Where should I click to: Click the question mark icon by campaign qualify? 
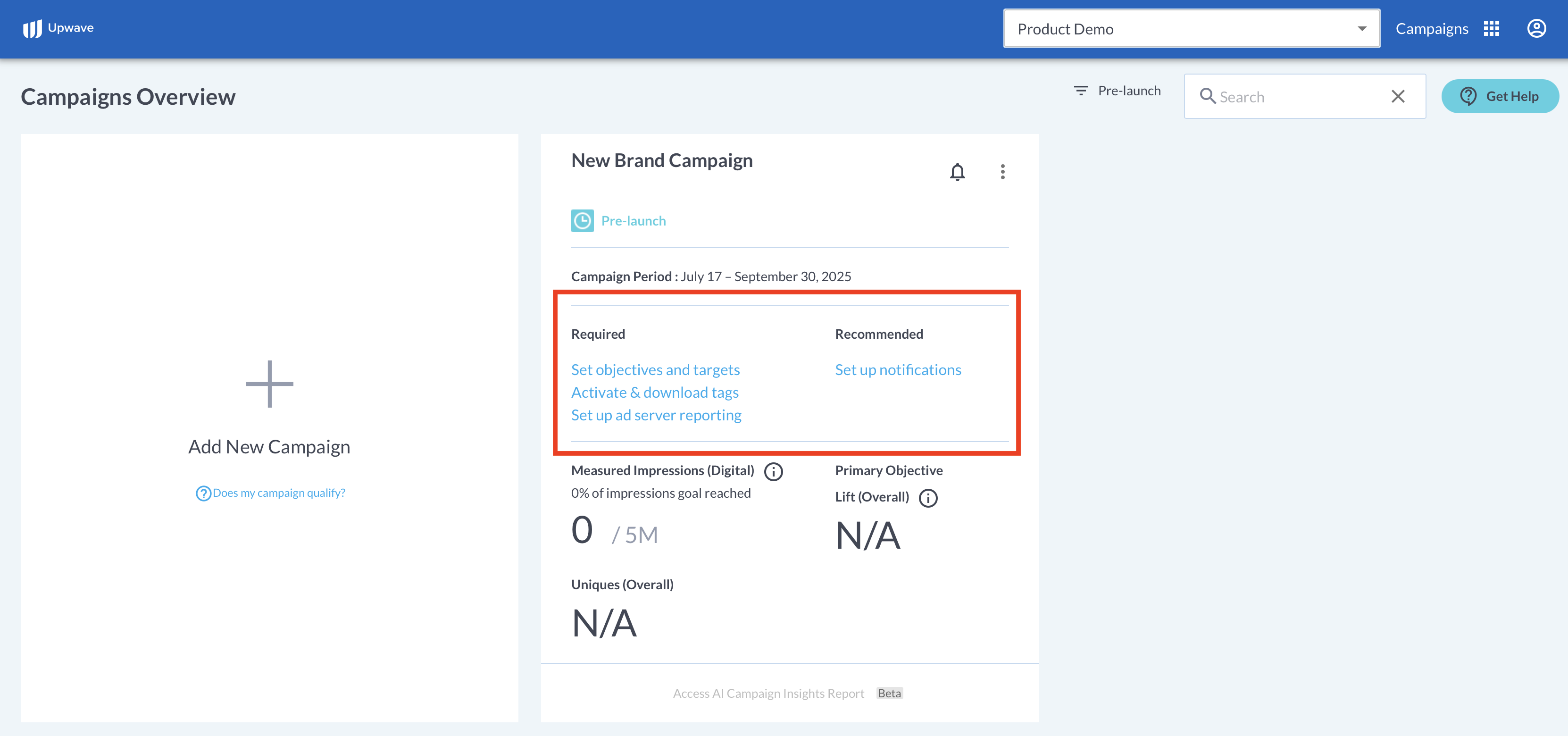click(x=203, y=493)
